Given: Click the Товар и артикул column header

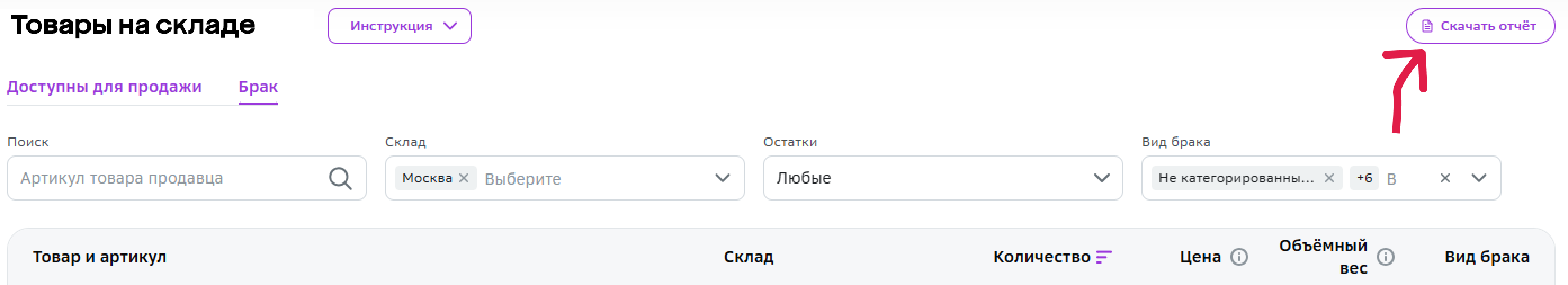Looking at the screenshot, I should pyautogui.click(x=99, y=257).
